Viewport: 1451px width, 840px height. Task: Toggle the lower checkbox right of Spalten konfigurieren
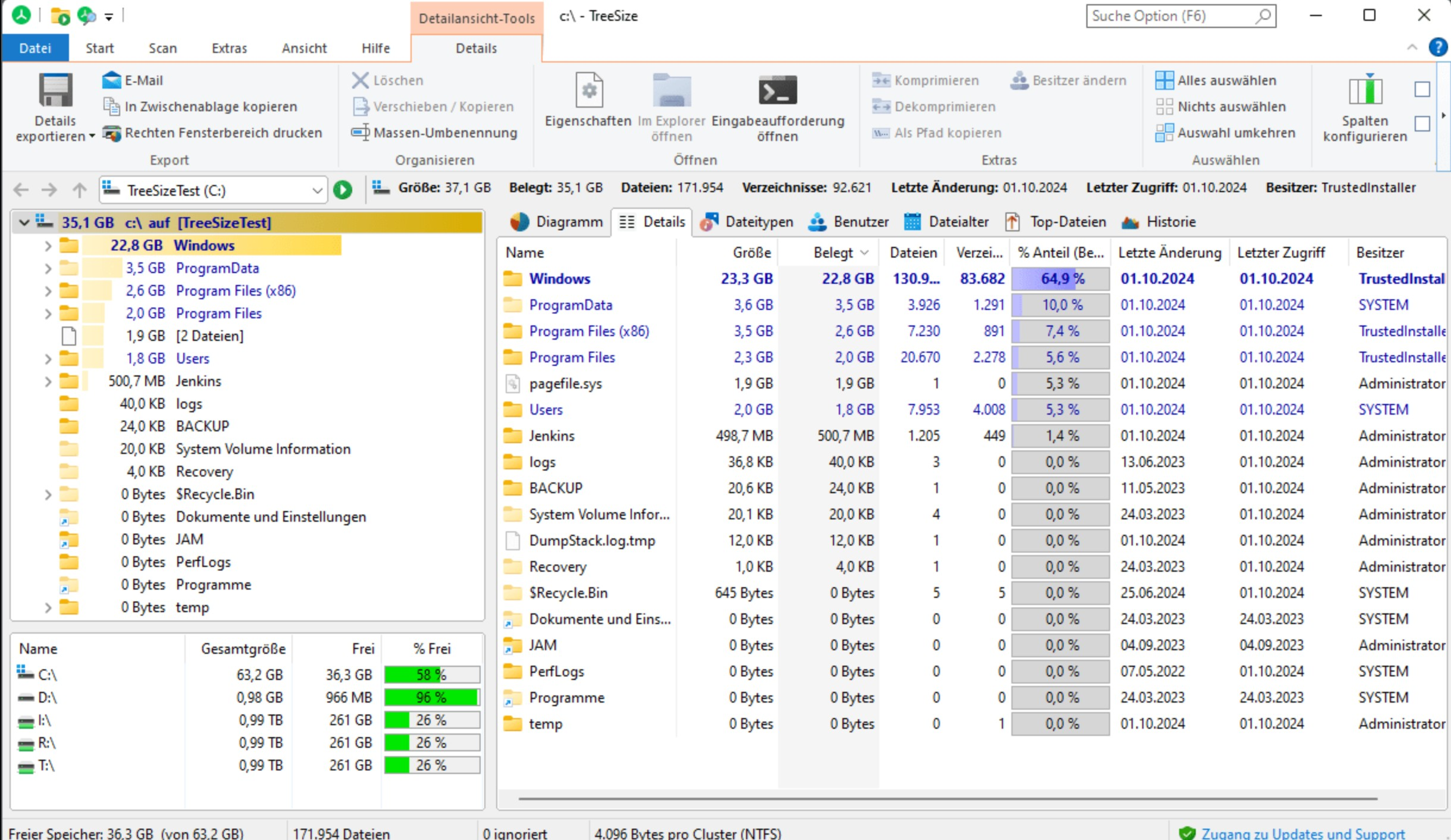tap(1422, 124)
